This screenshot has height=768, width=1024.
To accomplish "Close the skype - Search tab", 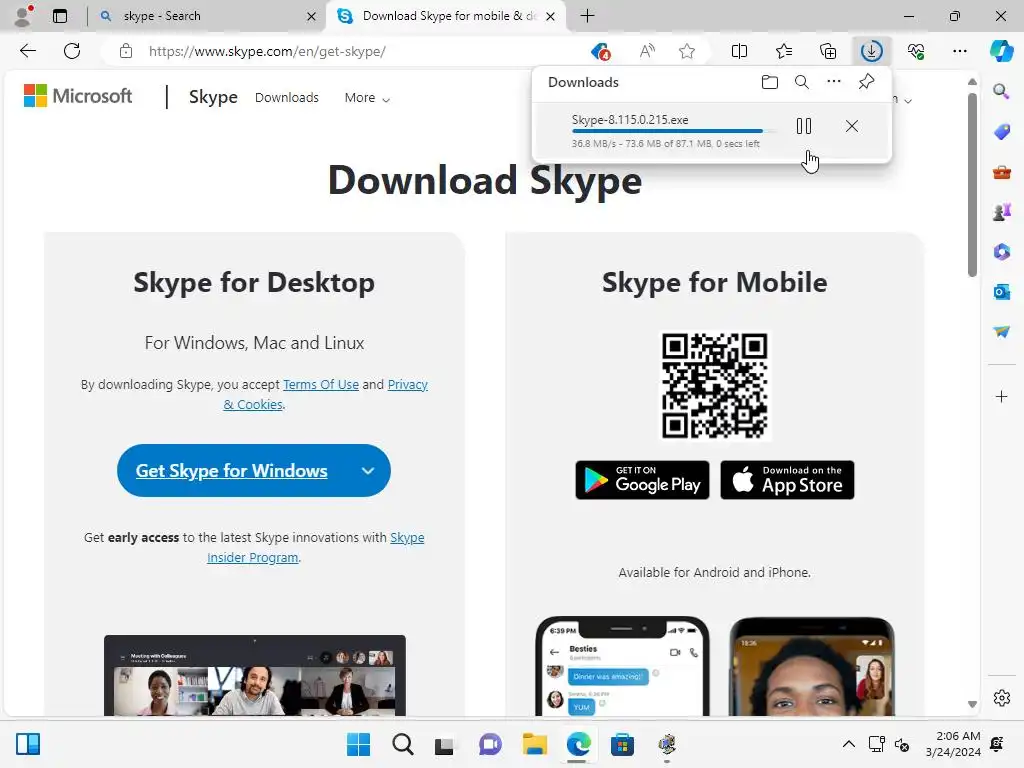I will 312,16.
